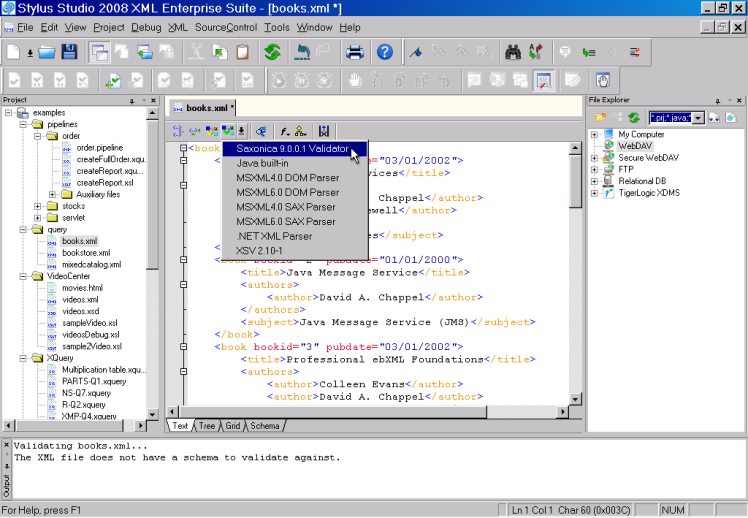
Task: Click the blue flag bookmark icon
Action: 416,52
